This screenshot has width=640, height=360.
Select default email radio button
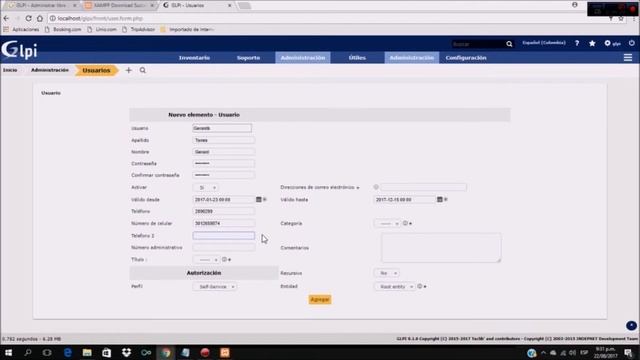pyautogui.click(x=376, y=187)
